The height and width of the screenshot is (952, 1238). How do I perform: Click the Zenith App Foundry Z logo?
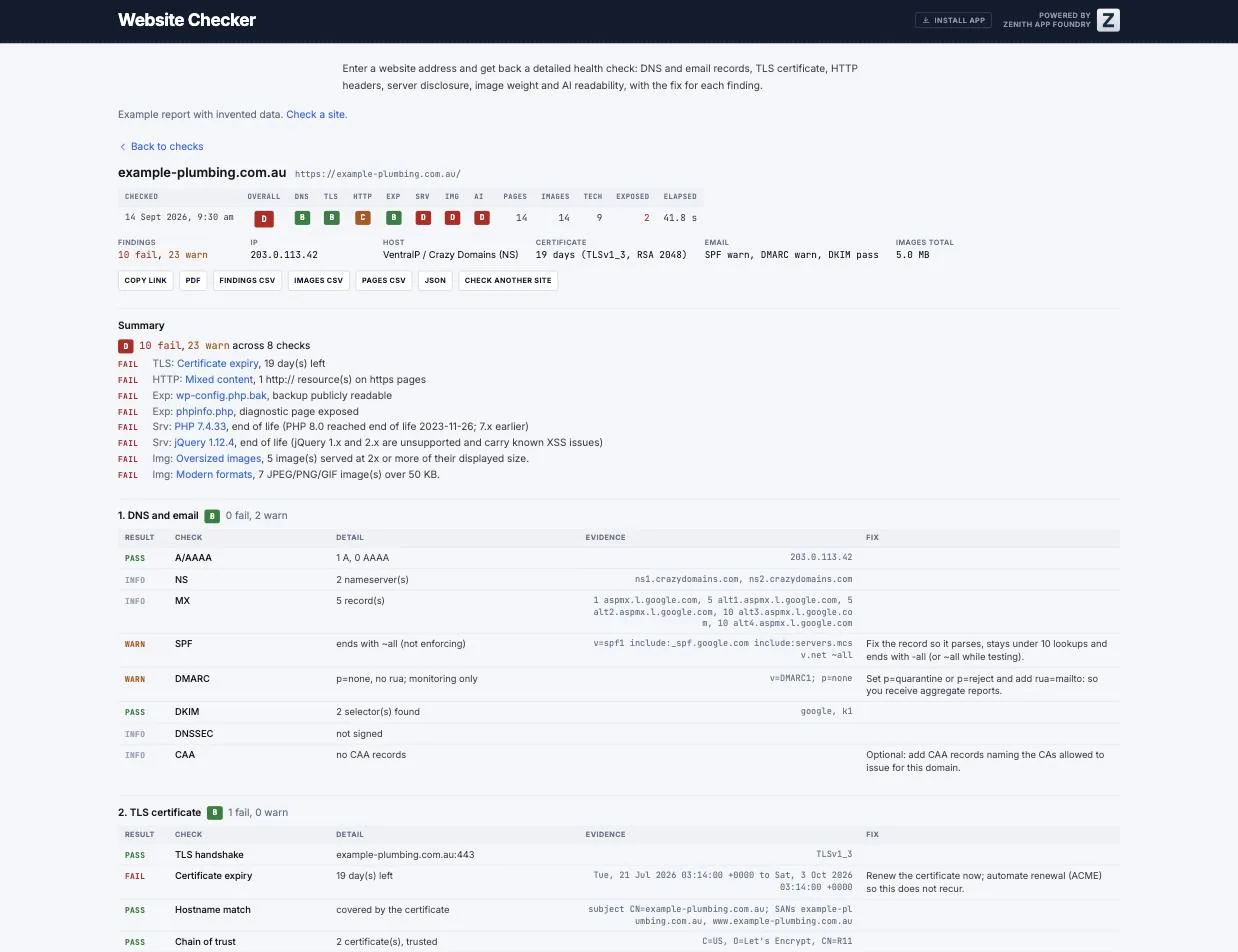click(x=1108, y=20)
